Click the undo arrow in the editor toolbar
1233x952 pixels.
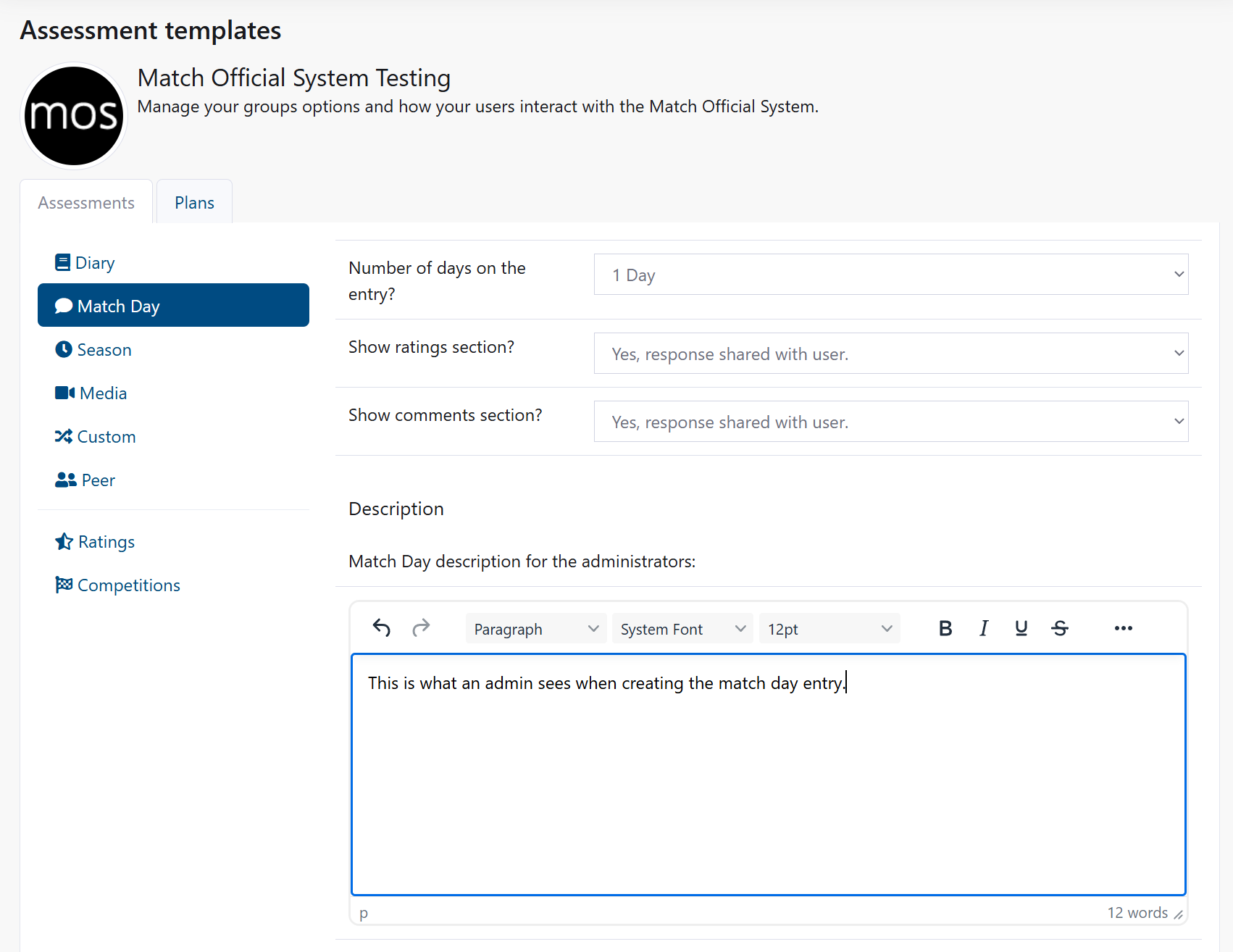382,628
